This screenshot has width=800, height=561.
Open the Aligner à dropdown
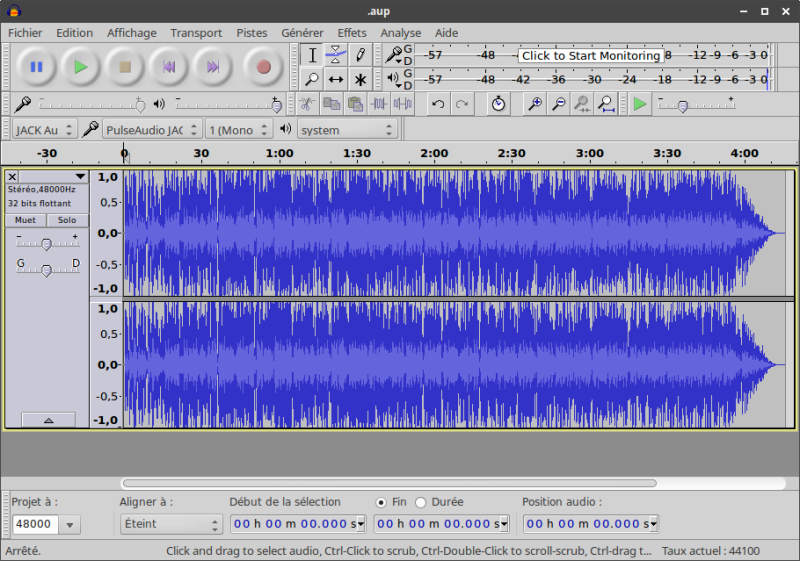tap(171, 524)
